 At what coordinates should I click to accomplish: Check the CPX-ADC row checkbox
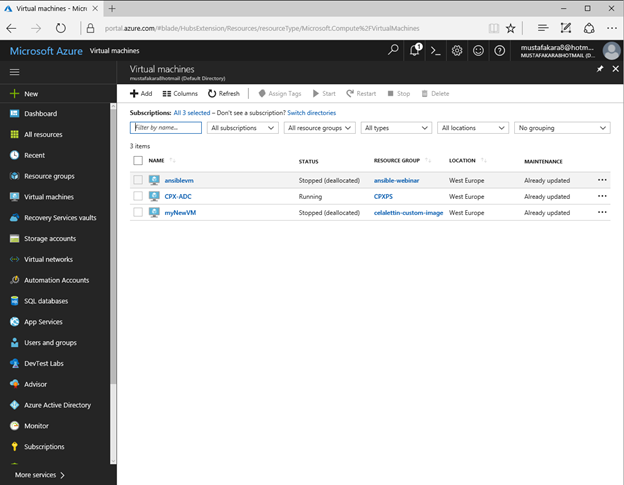[138, 196]
